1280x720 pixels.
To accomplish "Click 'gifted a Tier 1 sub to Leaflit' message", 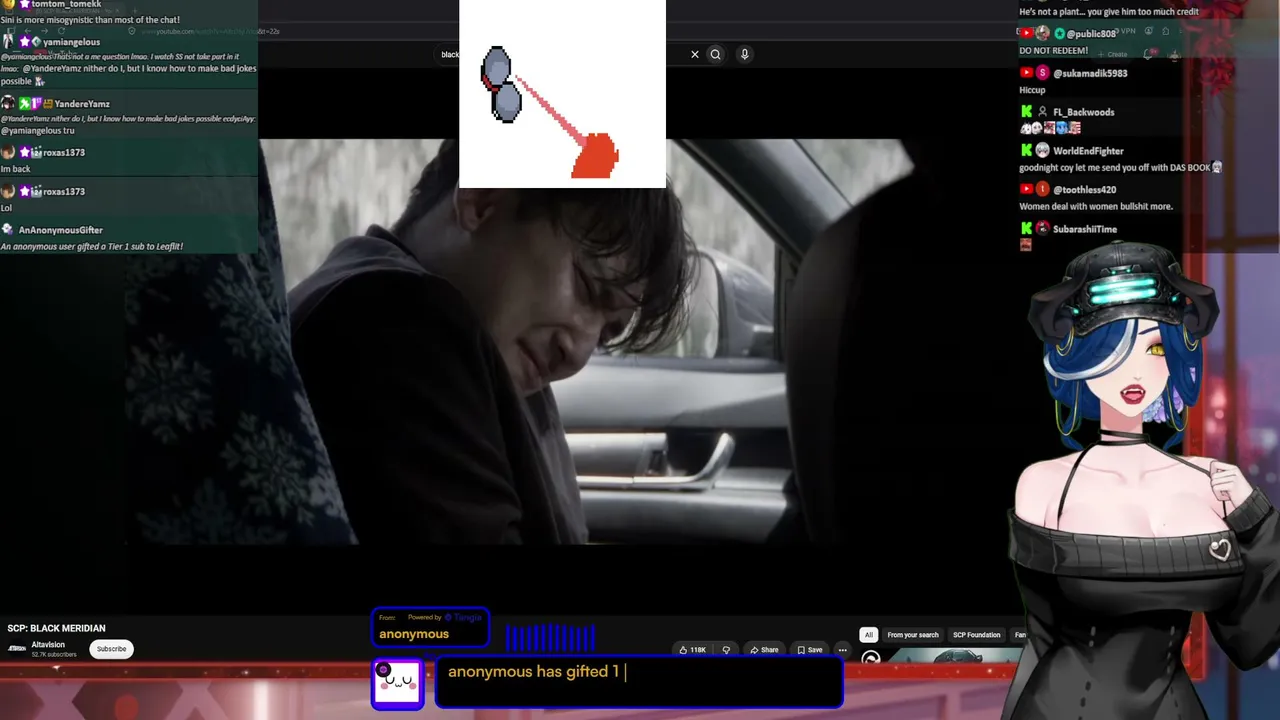I will click(92, 246).
